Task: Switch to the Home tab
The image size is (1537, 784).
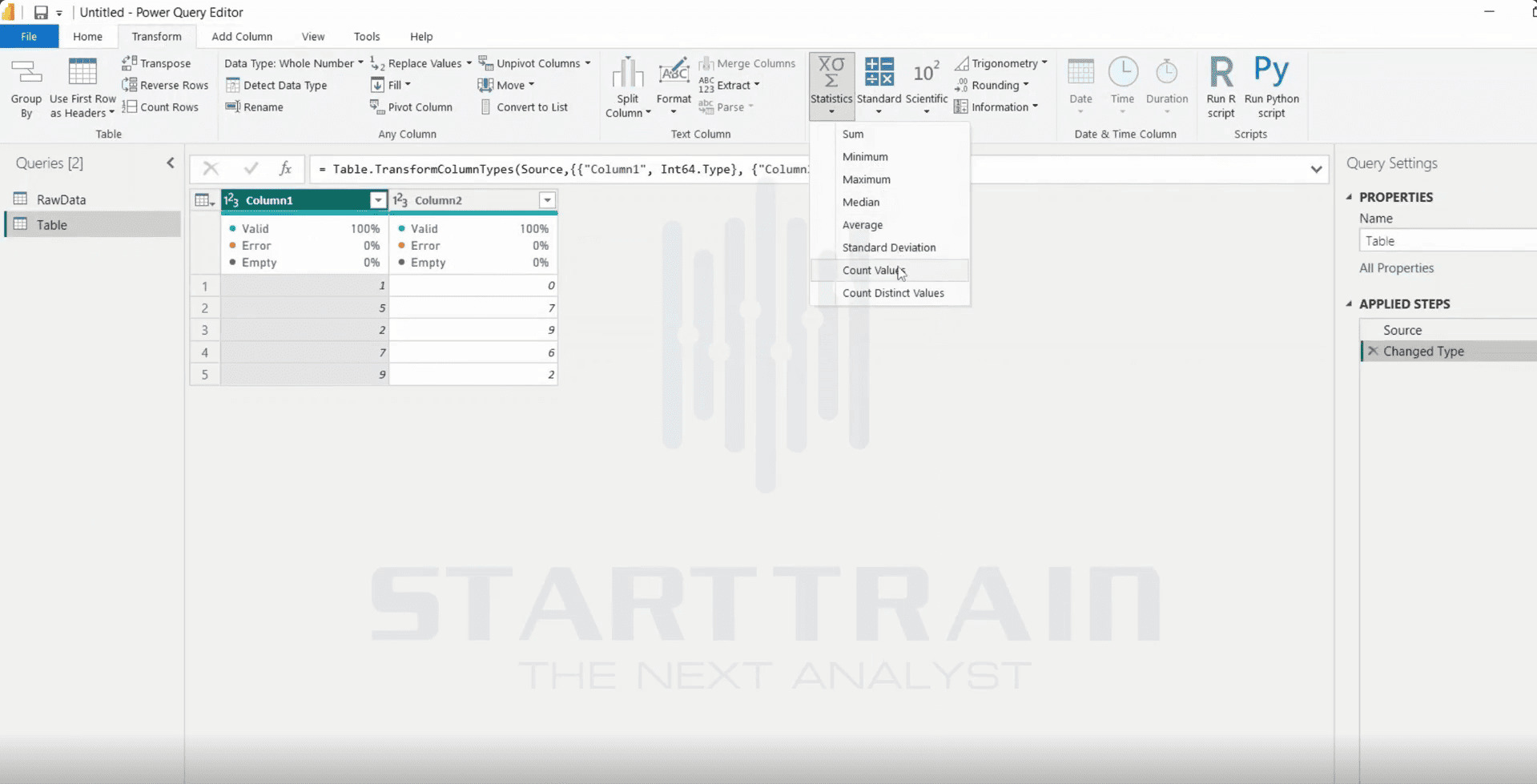Action: [x=87, y=37]
